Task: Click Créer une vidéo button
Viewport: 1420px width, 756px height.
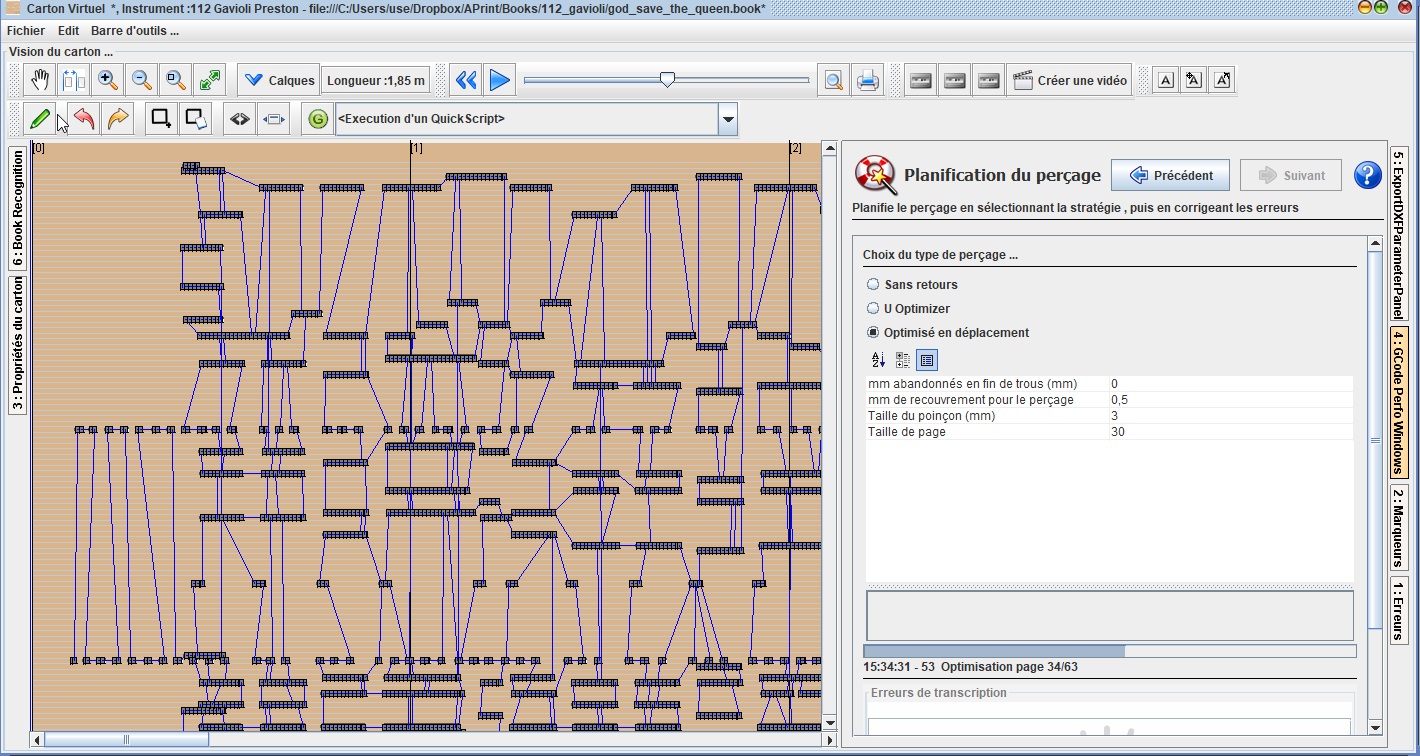Action: click(1070, 80)
